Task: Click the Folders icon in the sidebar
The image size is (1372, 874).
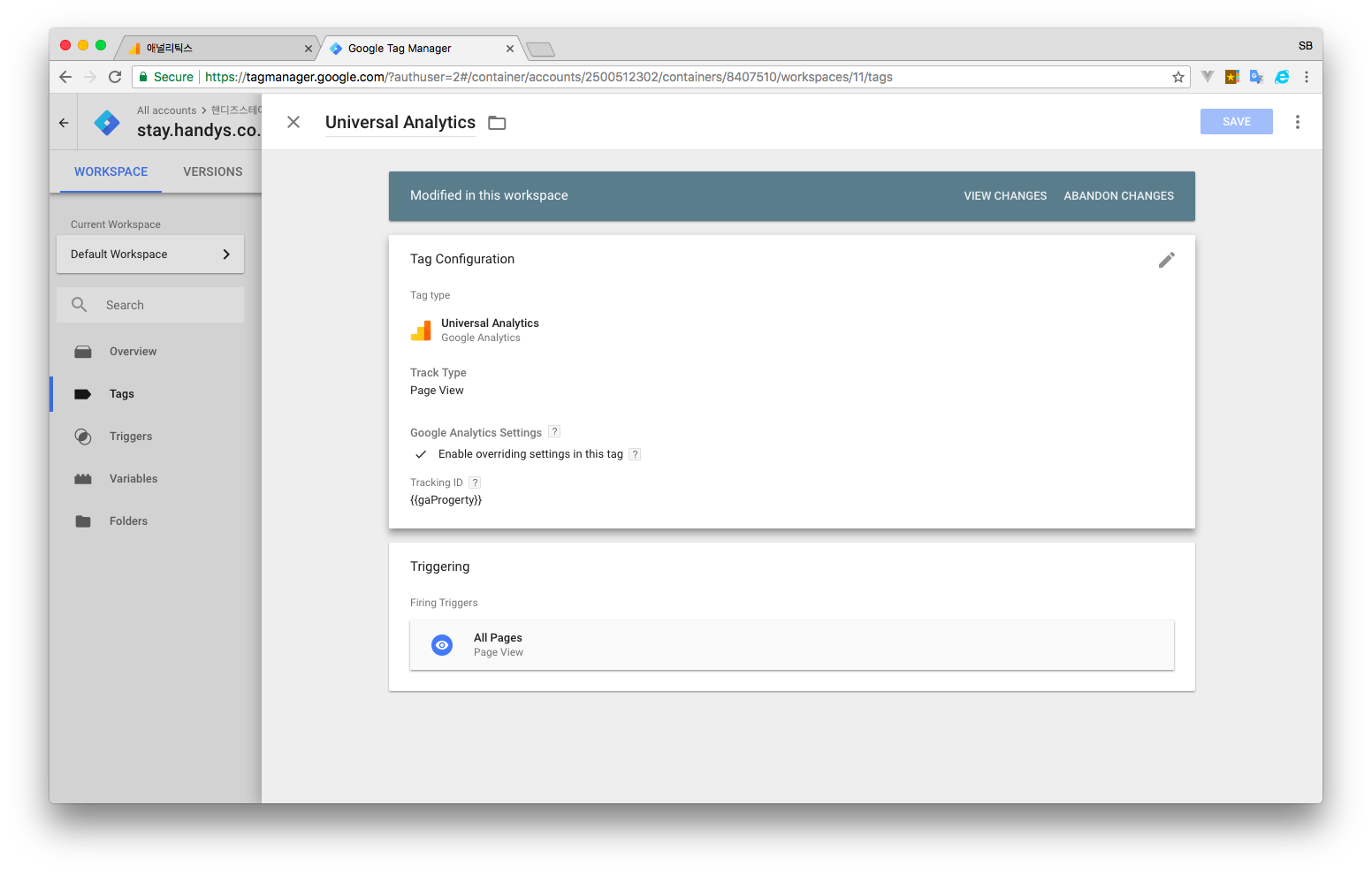Action: (83, 521)
